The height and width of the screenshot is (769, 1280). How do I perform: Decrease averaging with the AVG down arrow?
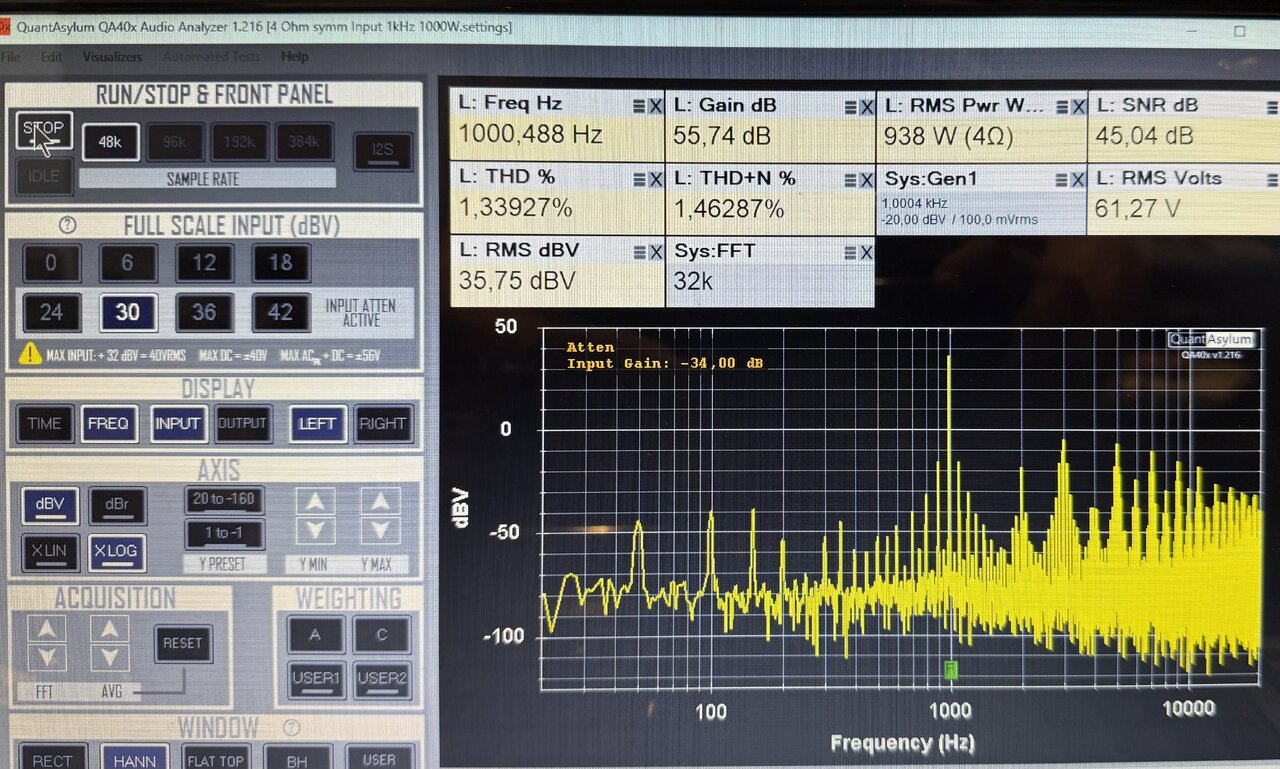109,658
